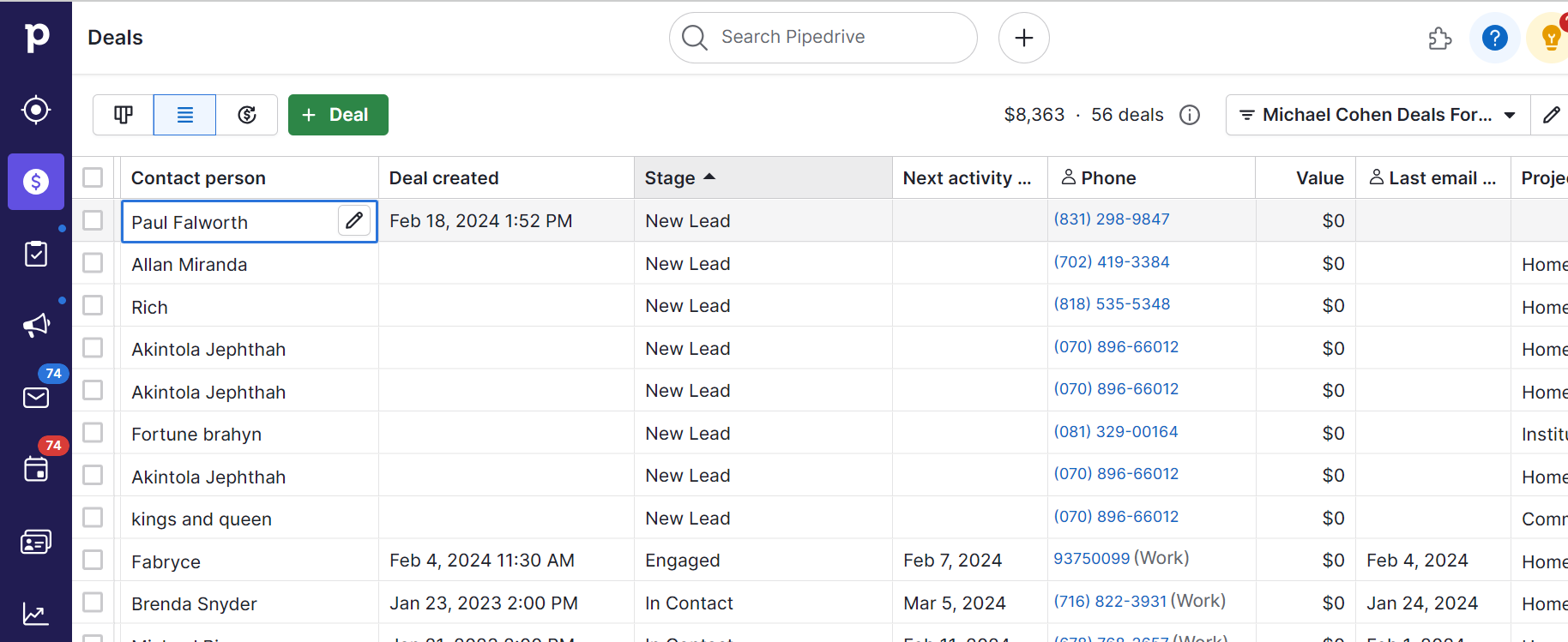Sort by Phone column header
Screen dimensions: 1568x642
(1151, 177)
